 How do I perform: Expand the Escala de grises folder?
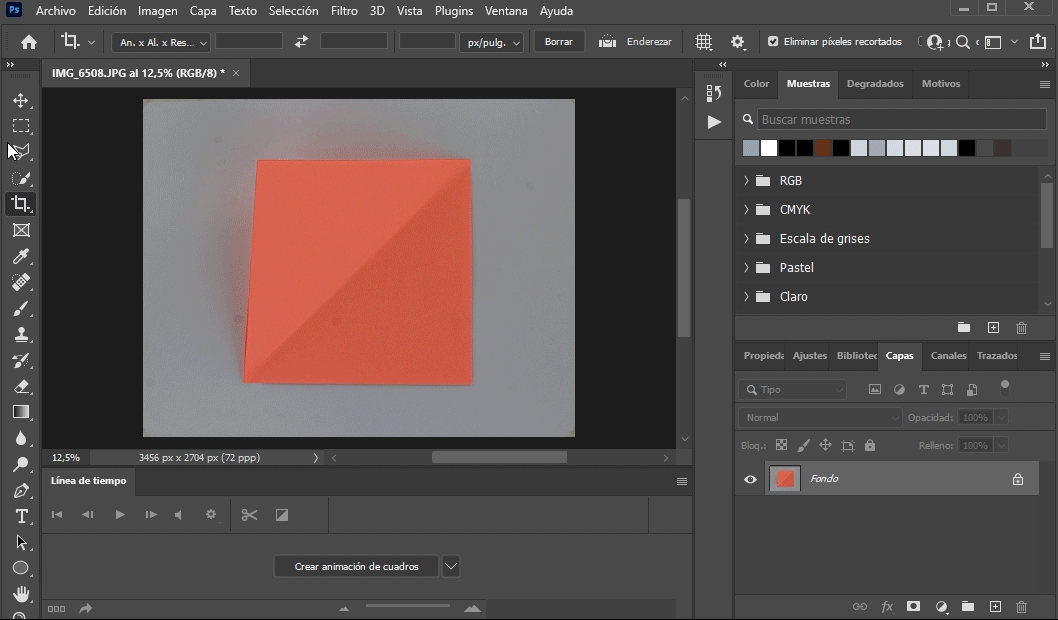745,238
